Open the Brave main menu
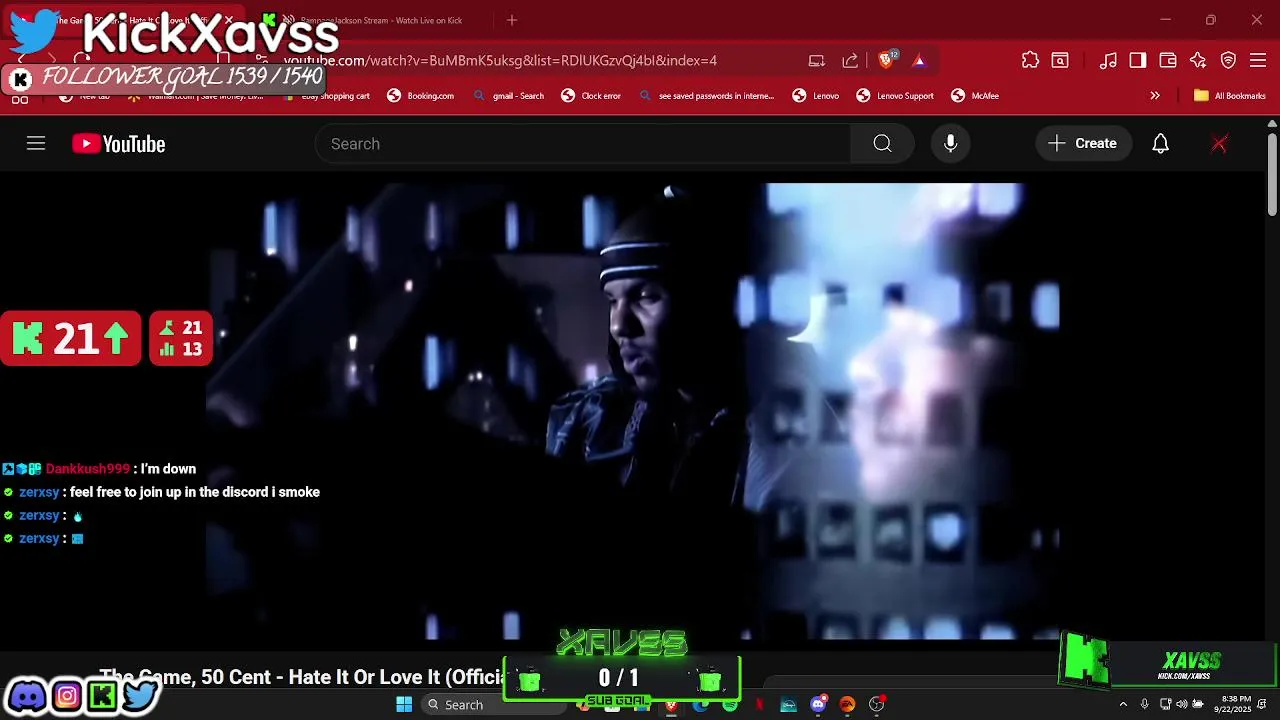Screen dimensions: 1280x720 [x=1258, y=61]
